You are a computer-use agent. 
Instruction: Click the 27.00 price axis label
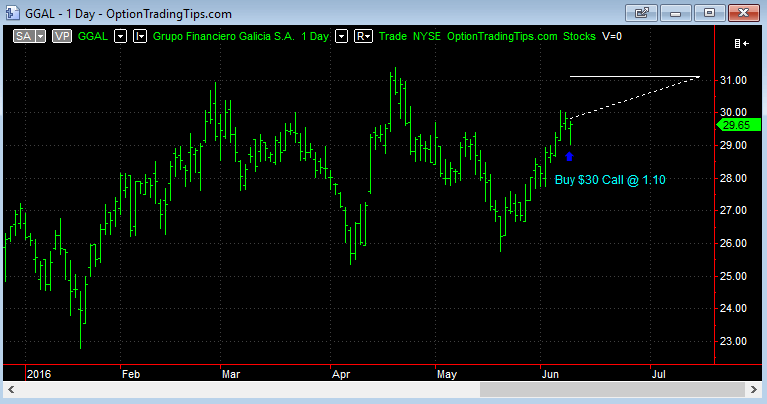733,210
